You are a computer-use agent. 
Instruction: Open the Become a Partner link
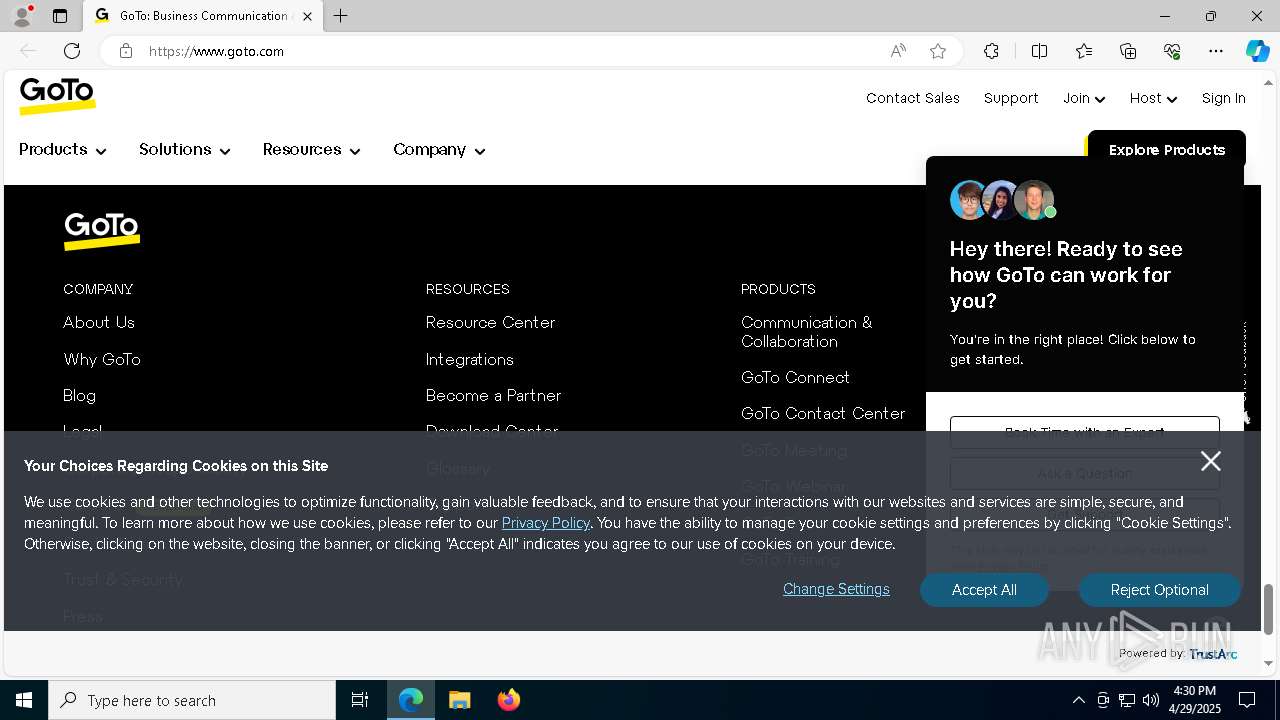pos(493,396)
